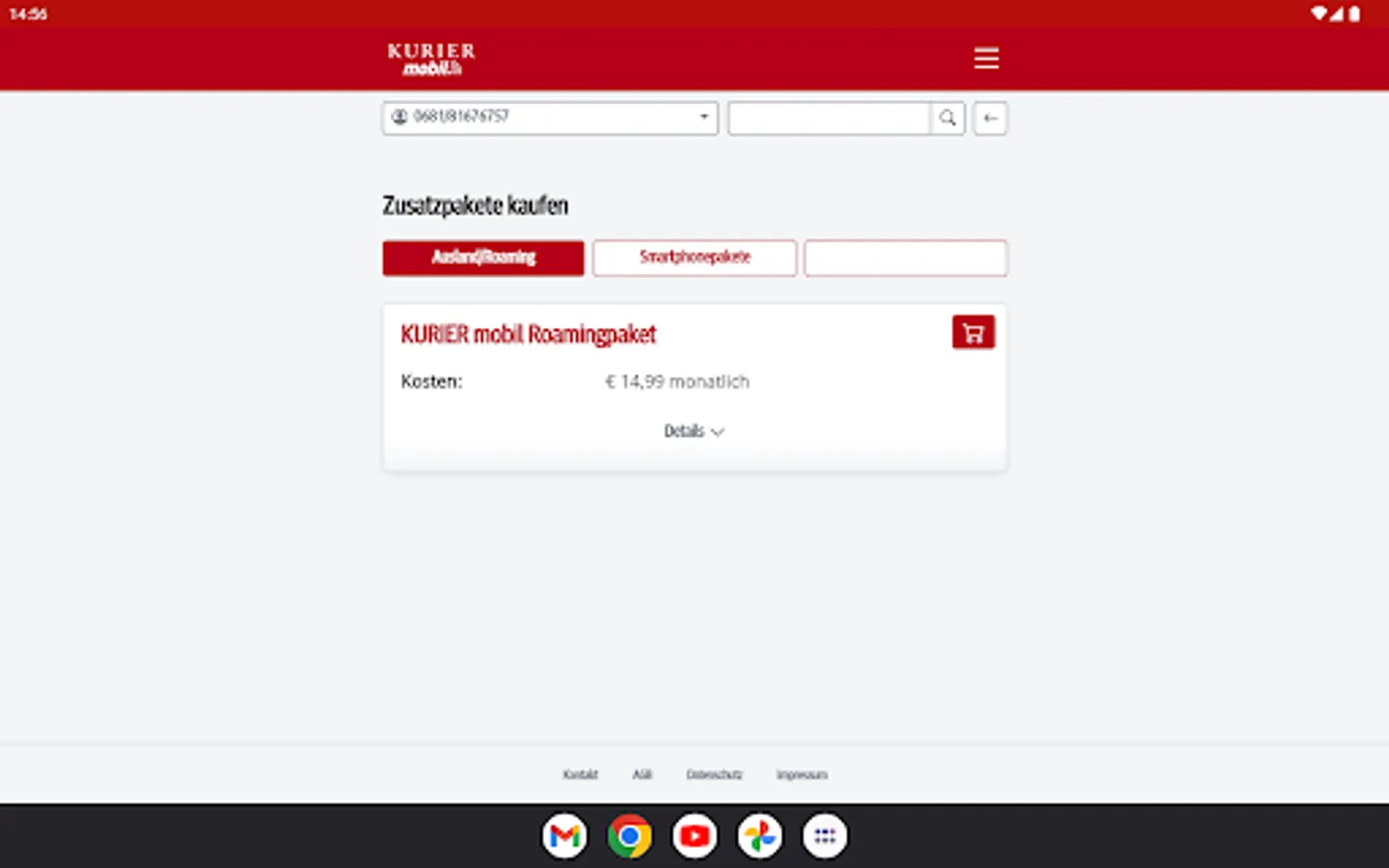Screen dimensions: 1389x868
Task: Open the AGB footer link
Action: pyautogui.click(x=642, y=774)
